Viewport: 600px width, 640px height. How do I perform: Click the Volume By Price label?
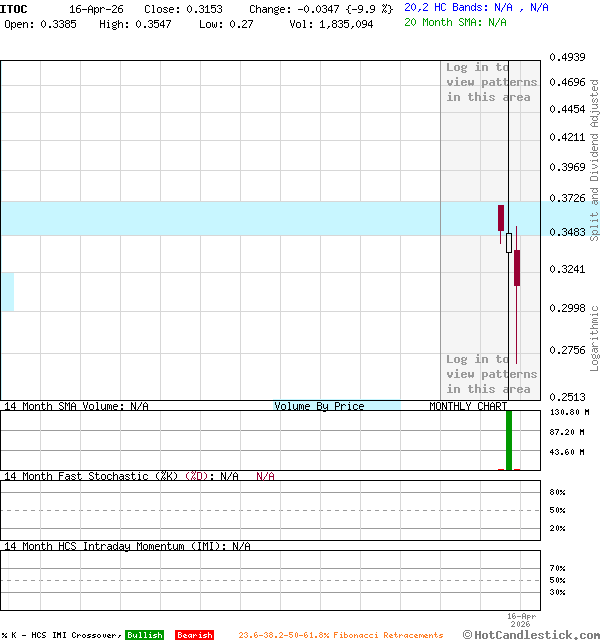click(x=319, y=406)
